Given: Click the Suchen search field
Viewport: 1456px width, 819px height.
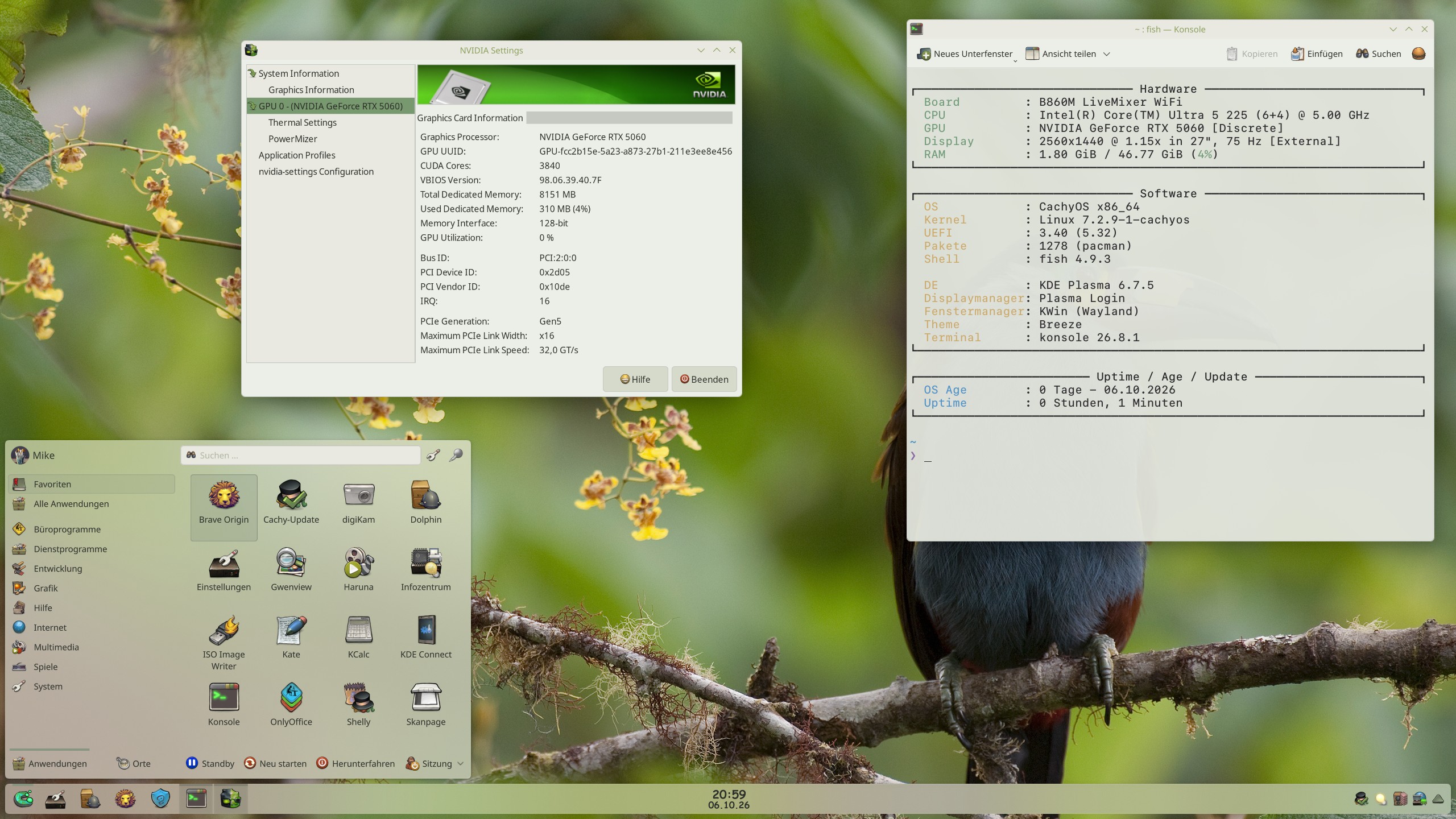Looking at the screenshot, I should click(x=300, y=455).
